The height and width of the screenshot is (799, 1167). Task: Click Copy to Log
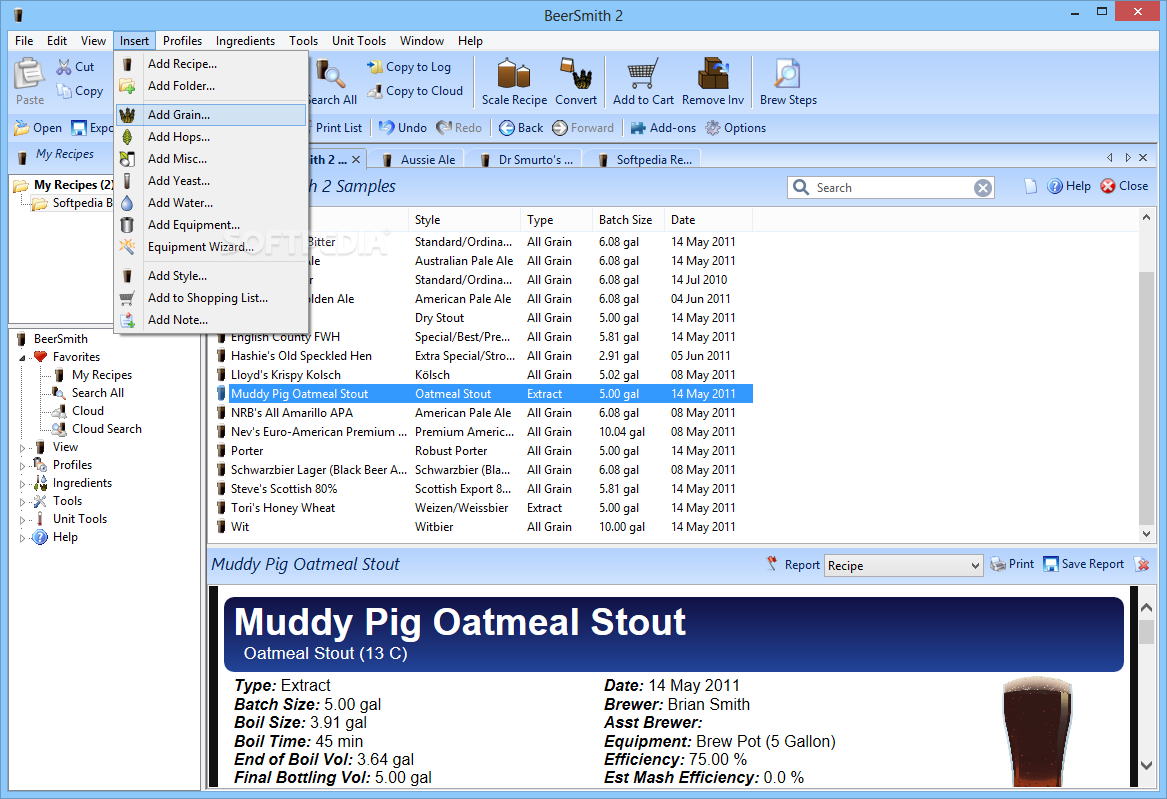409,67
